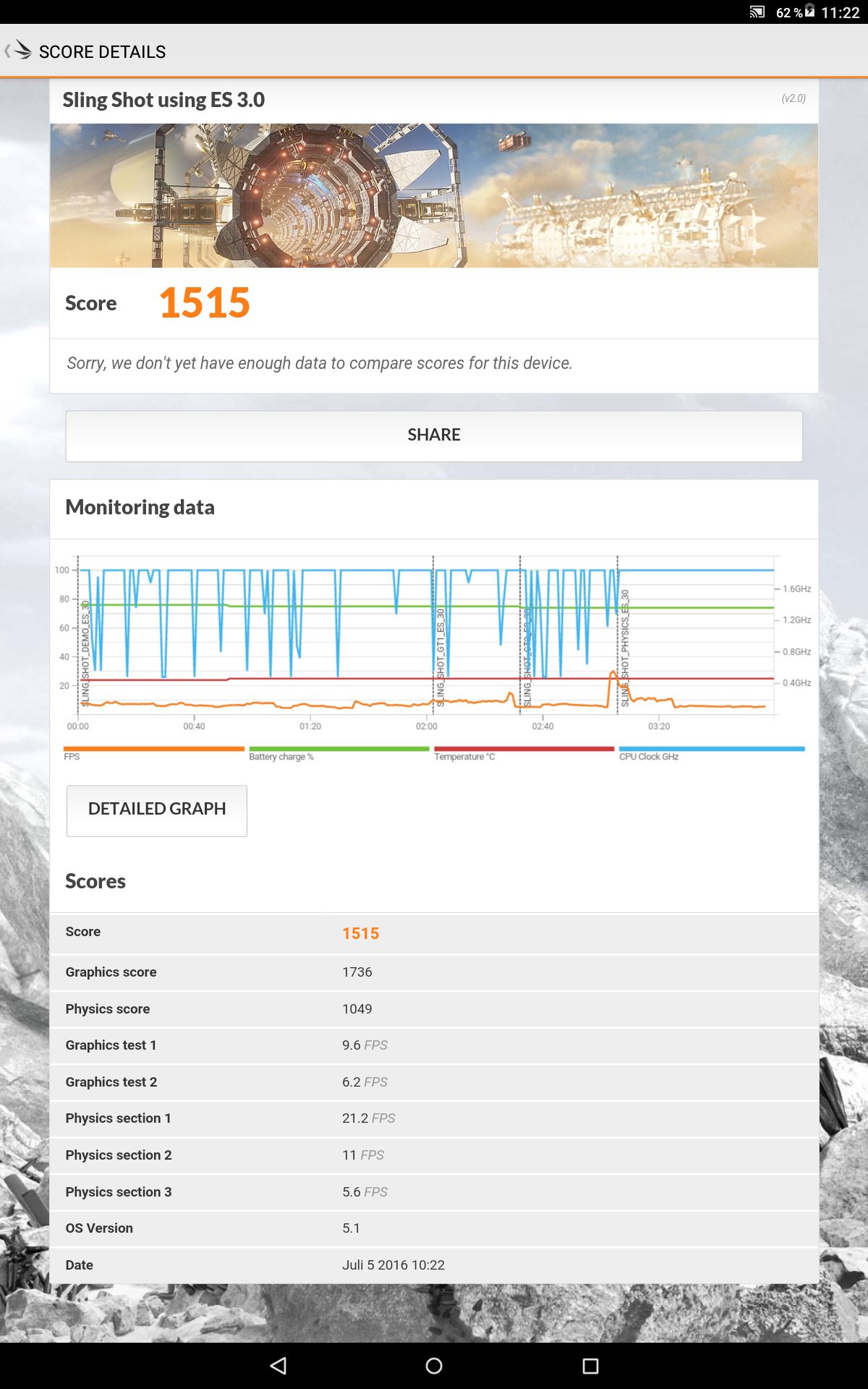Tap the Android recent apps button

(x=590, y=1366)
